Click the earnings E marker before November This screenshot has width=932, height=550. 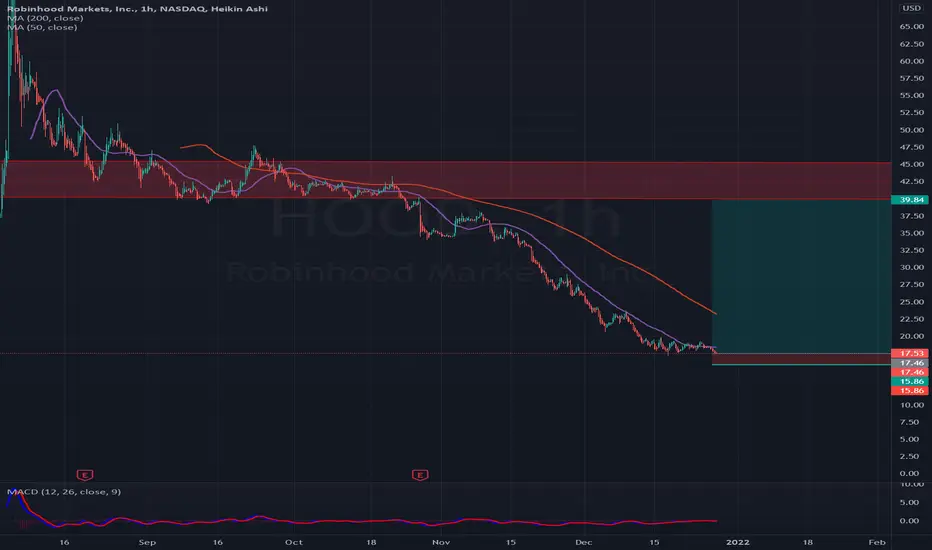pos(420,474)
